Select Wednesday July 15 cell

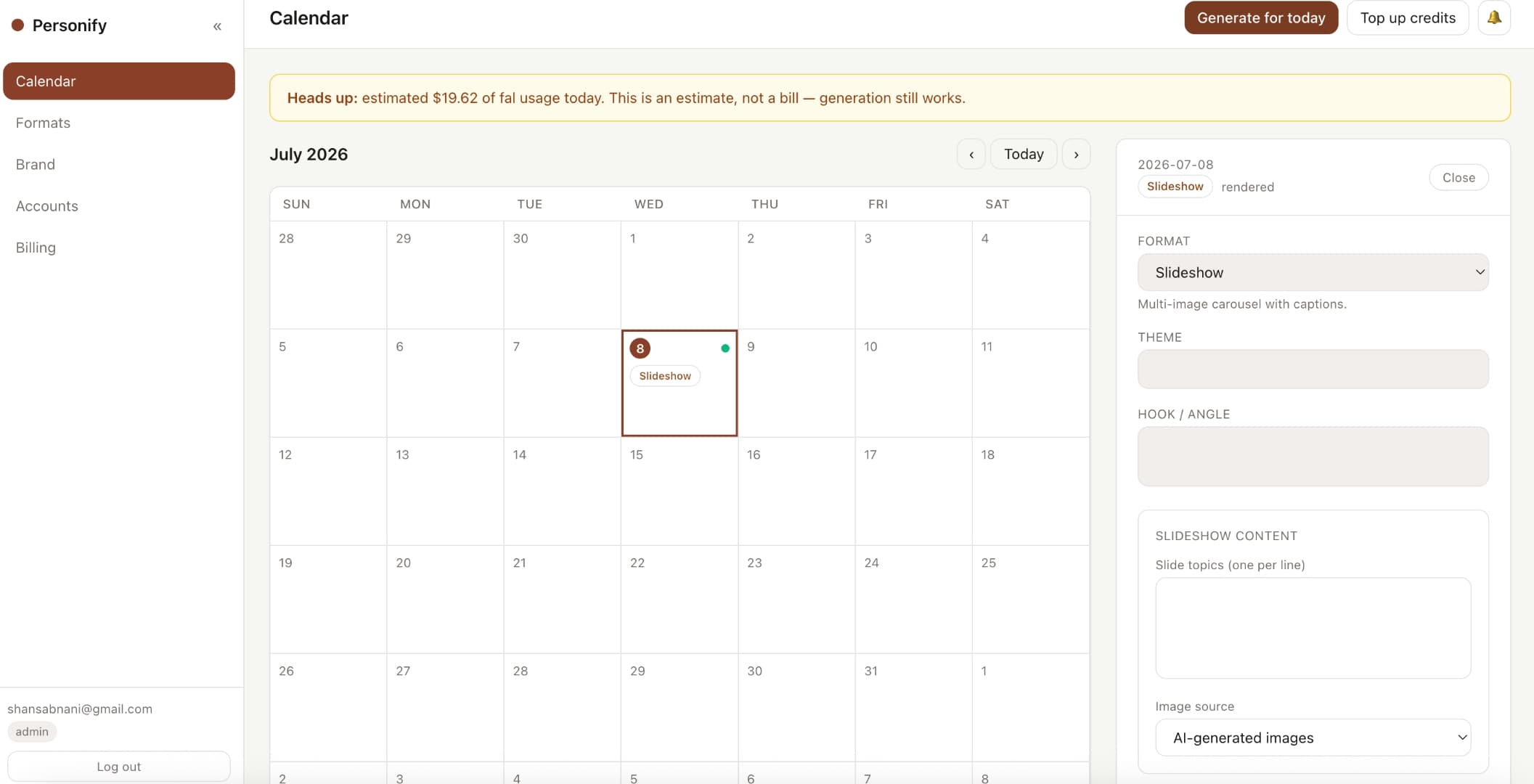pos(680,491)
